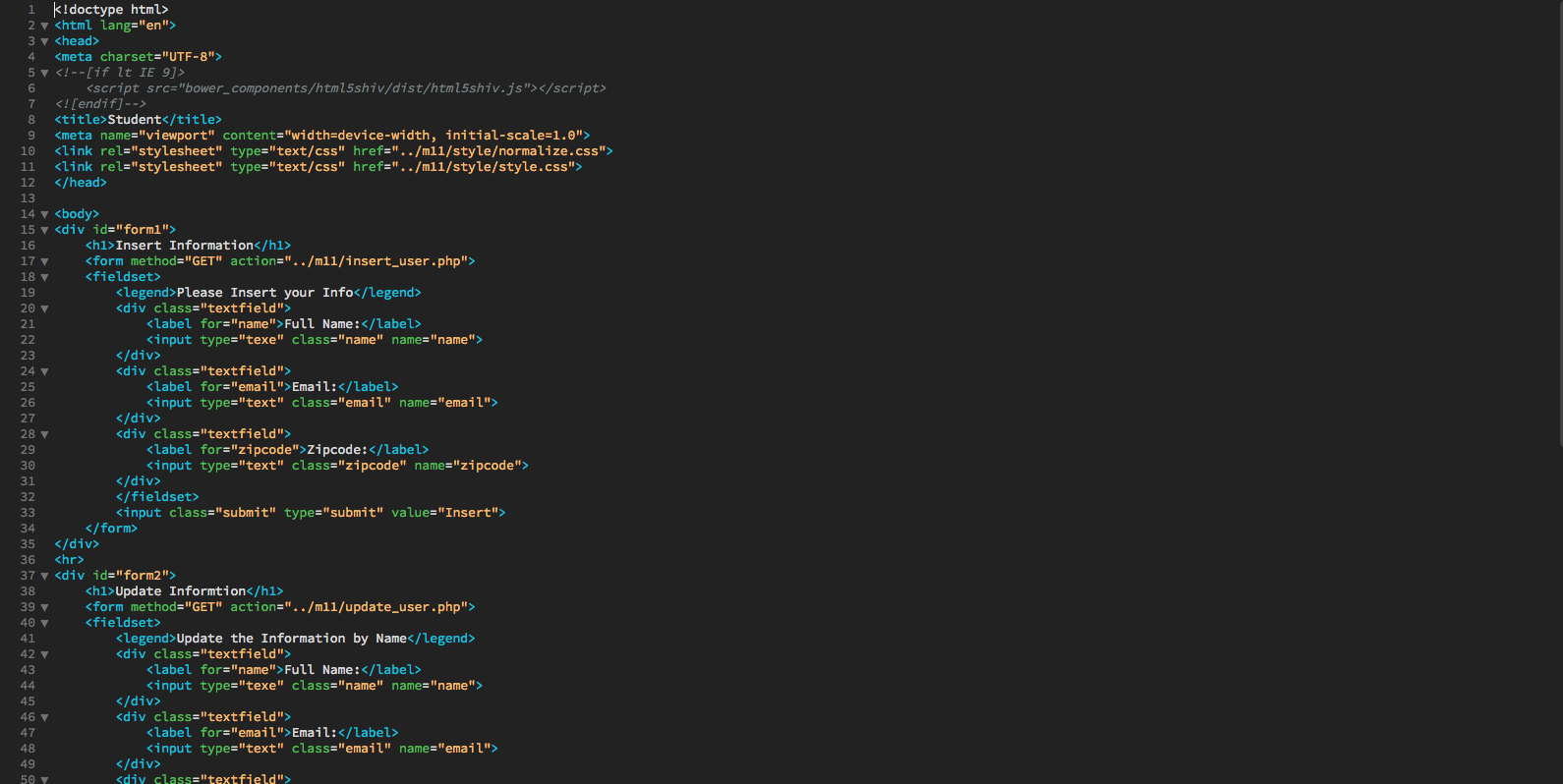Collapse the body tag fold arrow on line 14
Image resolution: width=1563 pixels, height=784 pixels.
tap(44, 214)
